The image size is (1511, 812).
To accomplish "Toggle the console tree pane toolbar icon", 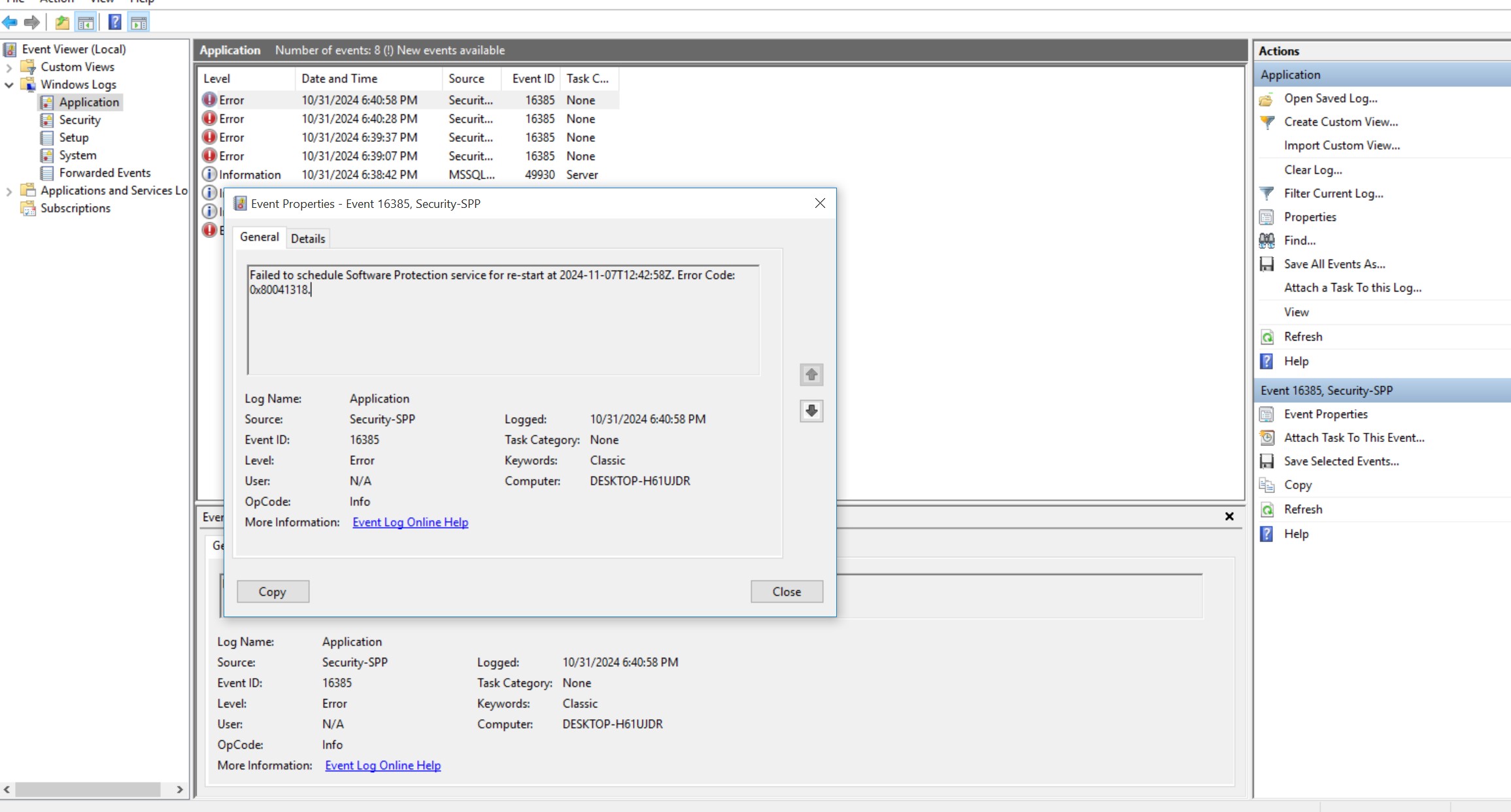I will pos(86,22).
